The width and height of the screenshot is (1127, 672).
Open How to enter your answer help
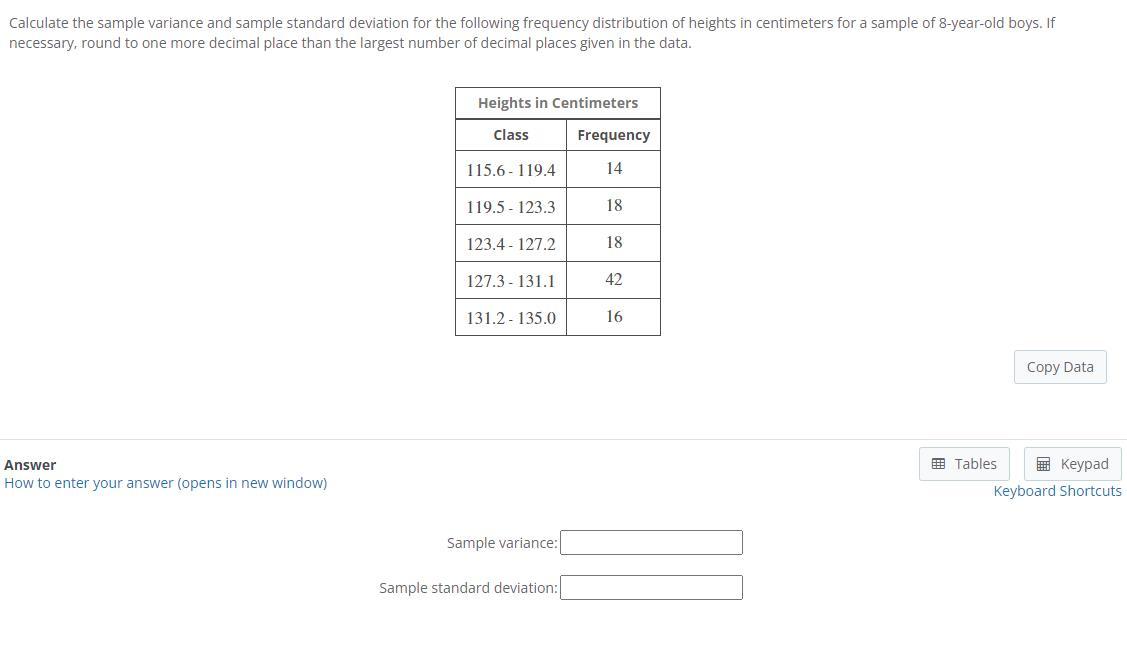tap(165, 482)
